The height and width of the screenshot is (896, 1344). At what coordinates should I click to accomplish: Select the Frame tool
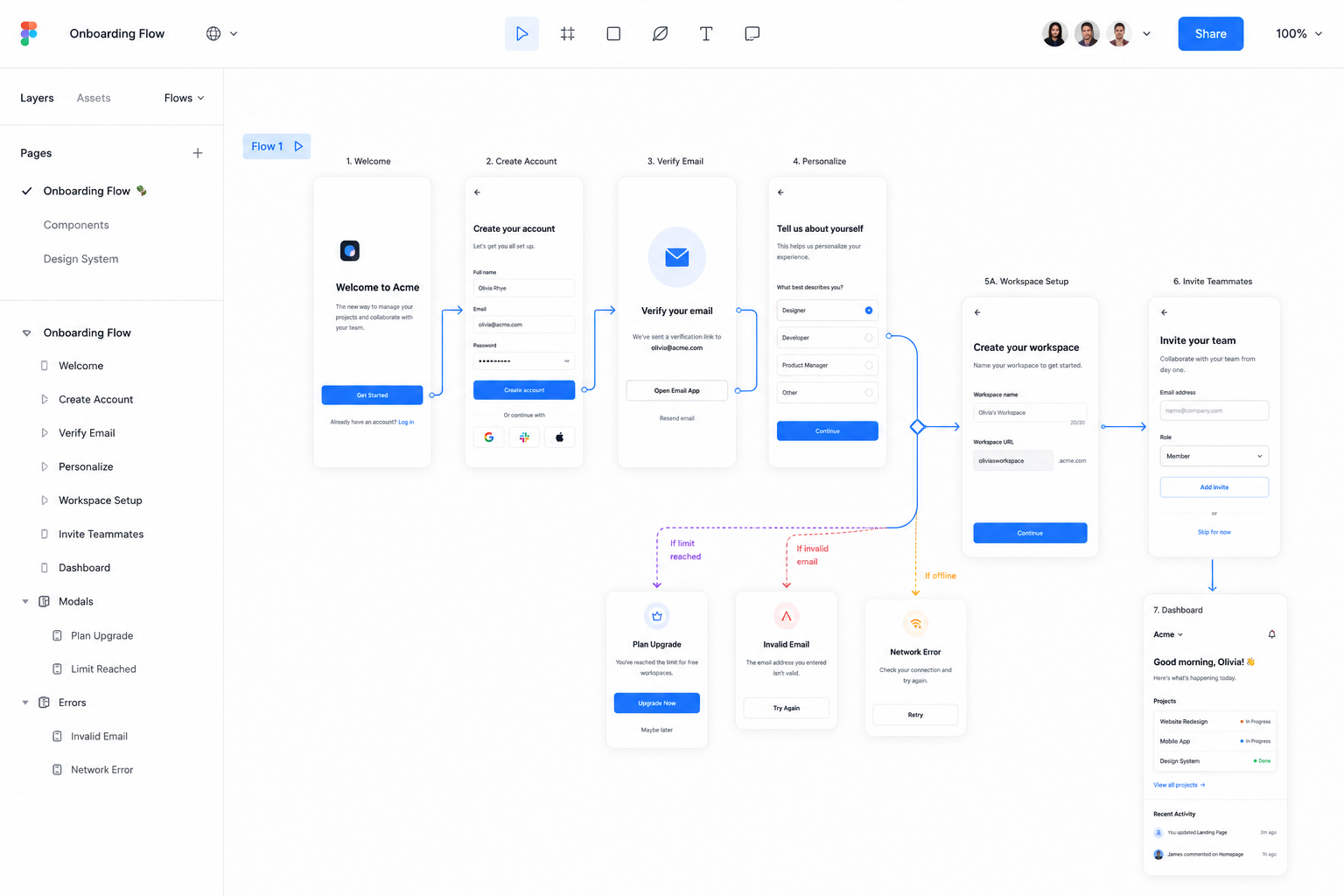(568, 33)
